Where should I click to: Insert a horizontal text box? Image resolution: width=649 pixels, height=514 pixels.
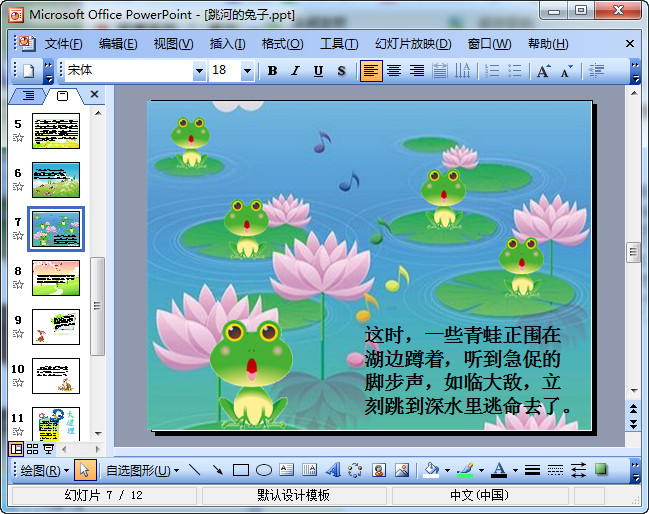(286, 470)
